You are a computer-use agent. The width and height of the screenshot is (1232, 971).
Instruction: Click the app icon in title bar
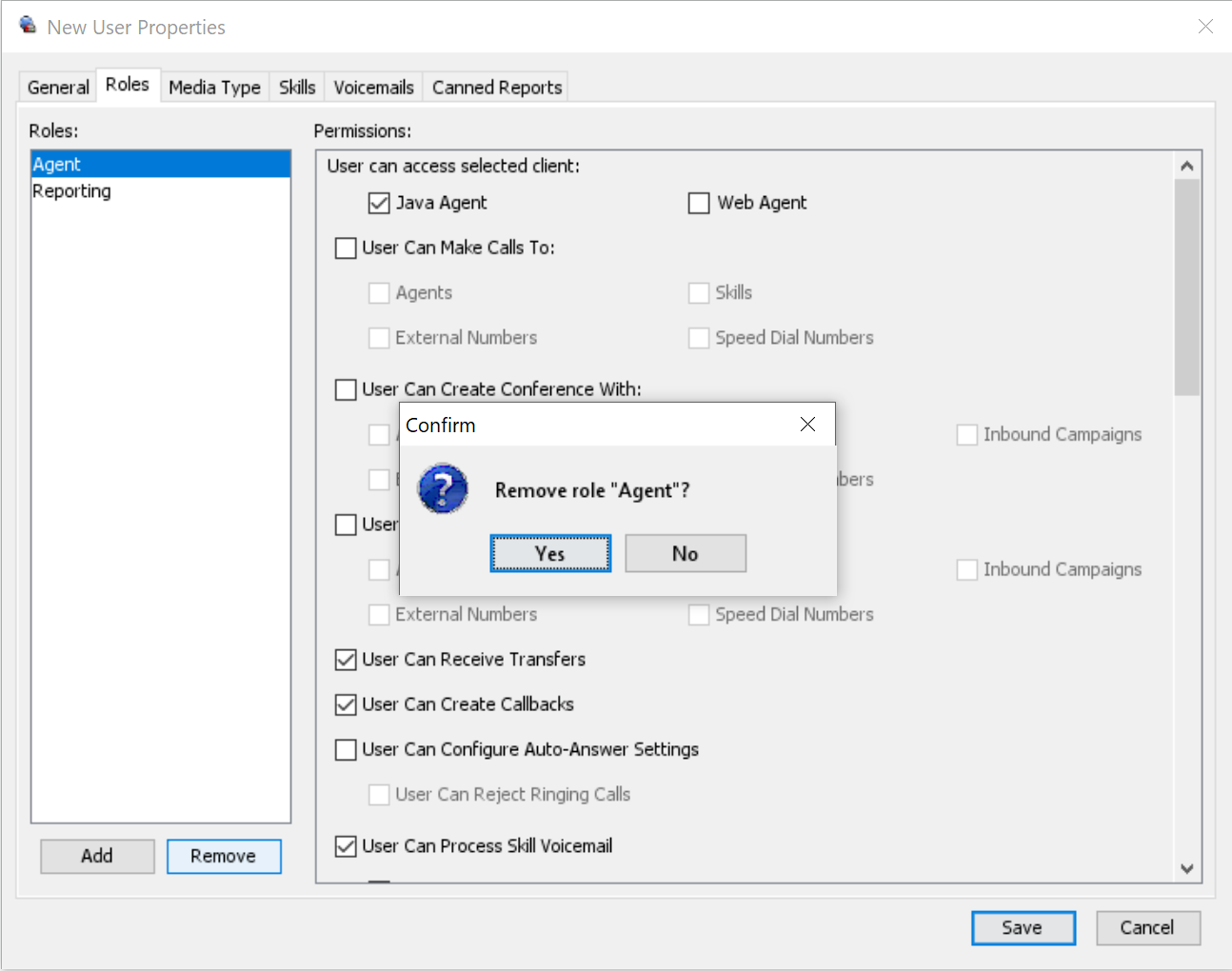tap(28, 26)
